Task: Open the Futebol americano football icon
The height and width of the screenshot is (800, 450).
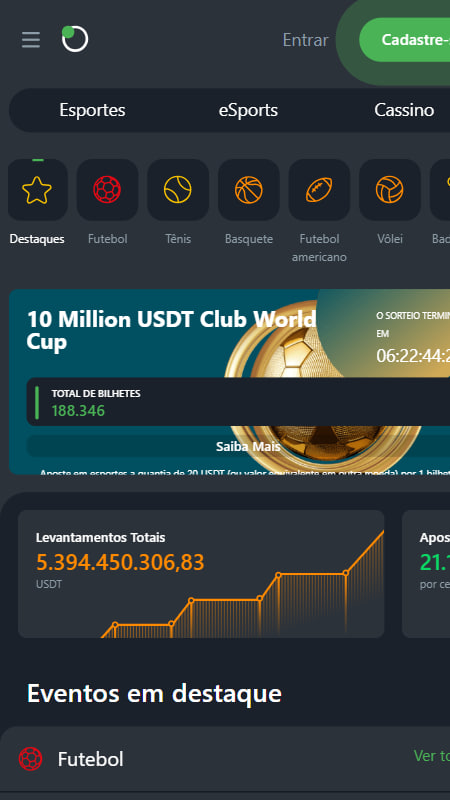Action: click(319, 190)
